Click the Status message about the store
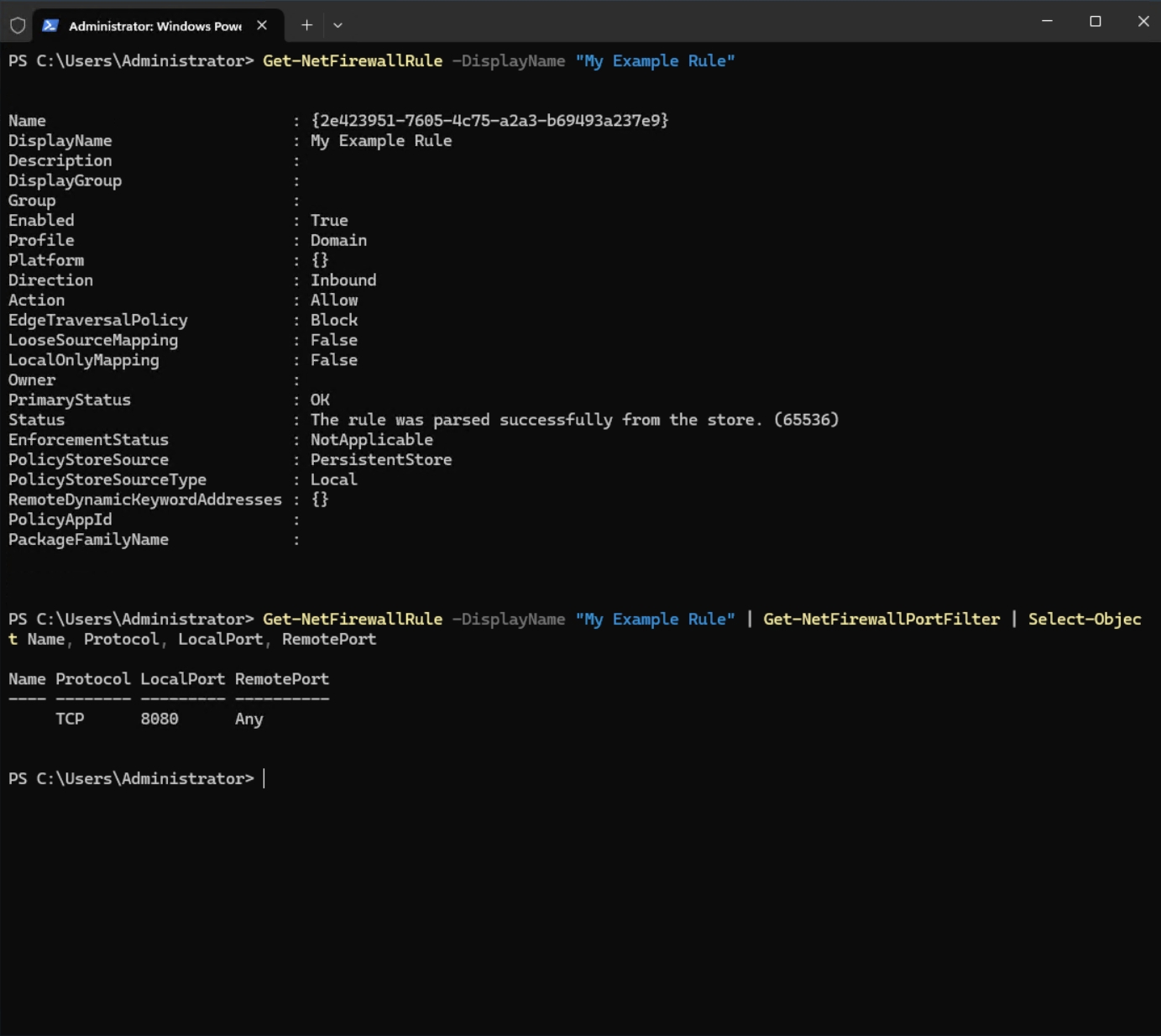 click(x=575, y=419)
